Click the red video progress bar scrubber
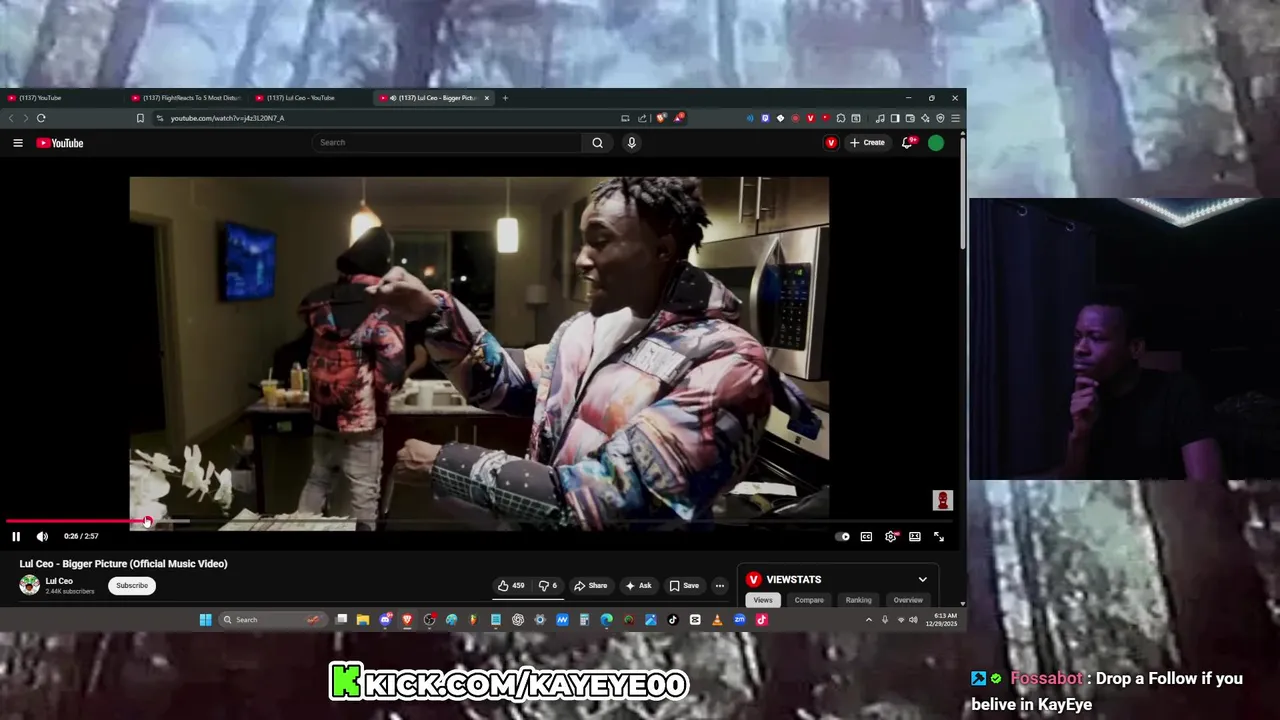Screen dimensions: 1280x720 [147, 521]
